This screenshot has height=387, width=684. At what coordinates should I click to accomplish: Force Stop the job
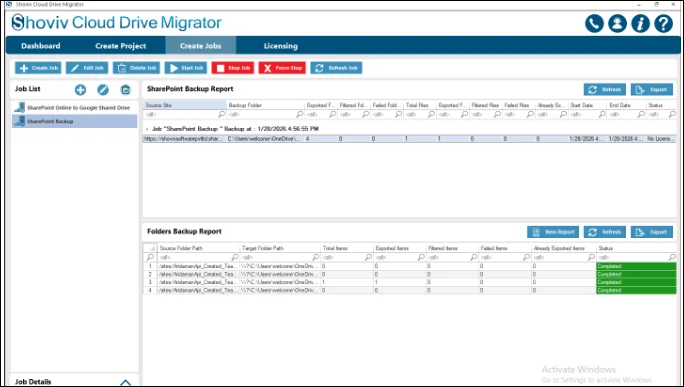282,68
